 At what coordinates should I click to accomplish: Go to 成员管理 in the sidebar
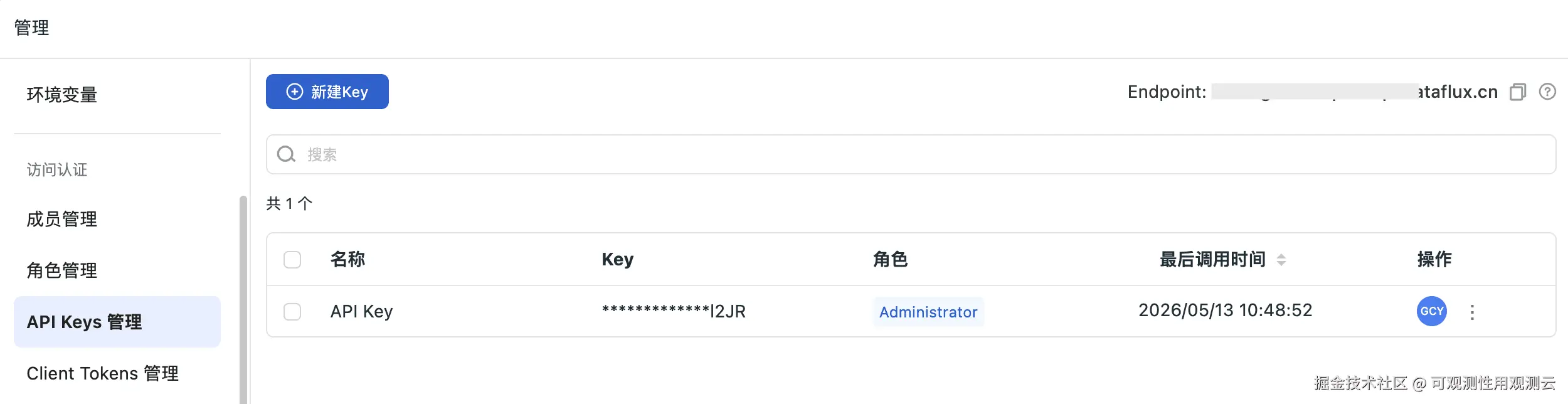coord(62,219)
